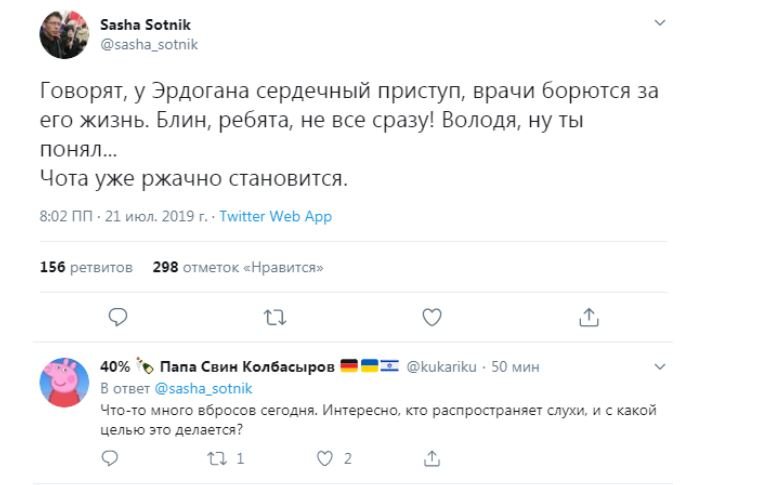This screenshot has height=485, width=778.
Task: Open Sasha Sotnik's profile picture
Action: pyautogui.click(x=62, y=35)
